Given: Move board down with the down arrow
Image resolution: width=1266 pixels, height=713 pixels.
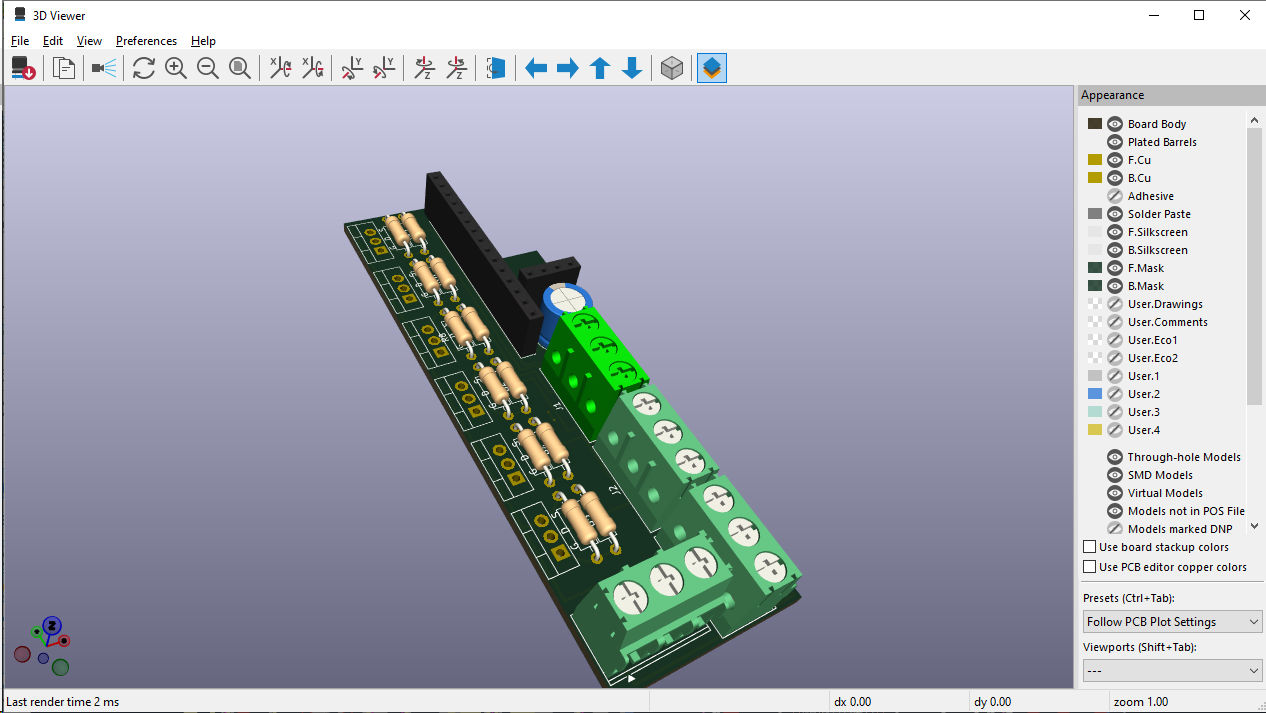Looking at the screenshot, I should [632, 68].
